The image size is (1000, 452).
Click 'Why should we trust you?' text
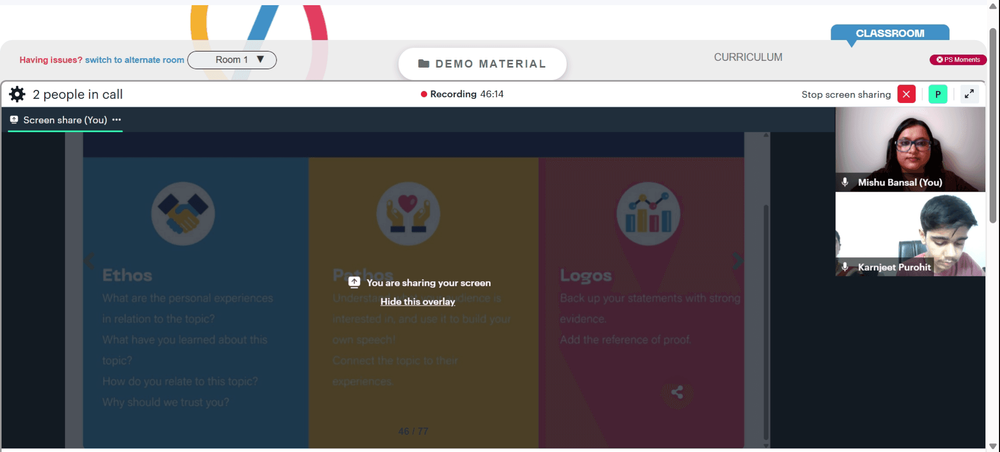166,402
